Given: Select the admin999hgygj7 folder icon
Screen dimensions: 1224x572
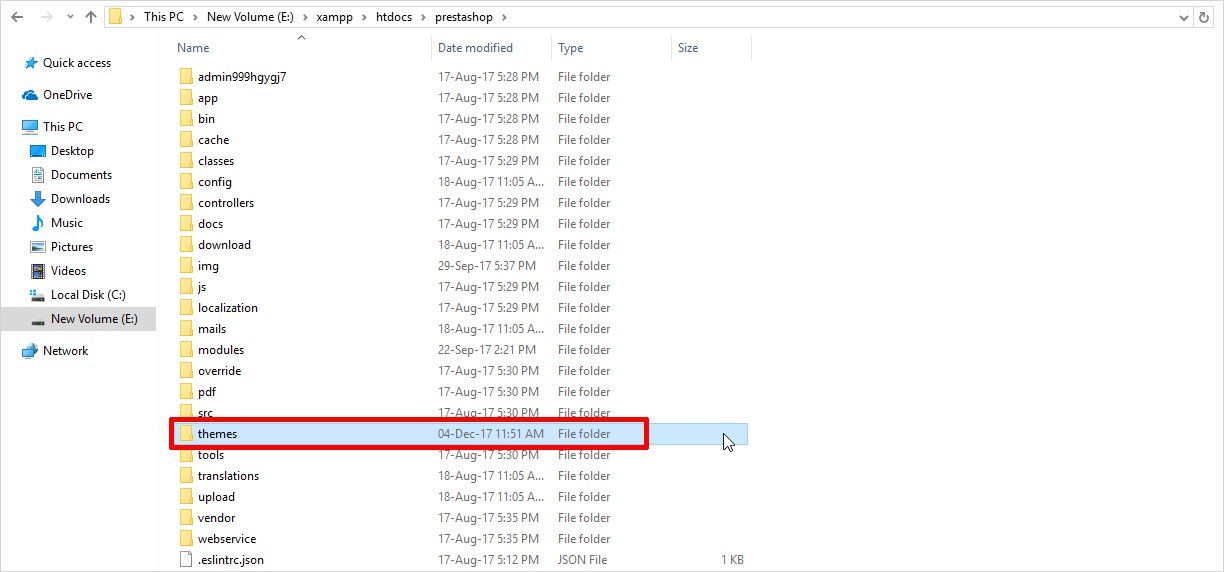Looking at the screenshot, I should click(x=186, y=77).
